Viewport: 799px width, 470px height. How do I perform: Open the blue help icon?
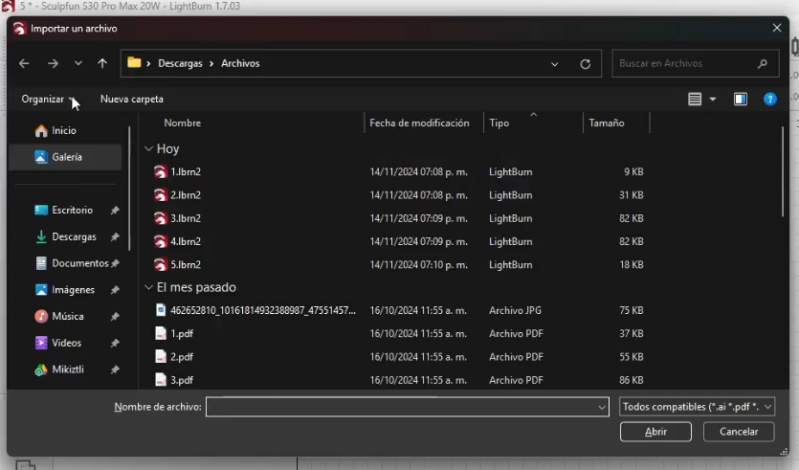coord(770,99)
